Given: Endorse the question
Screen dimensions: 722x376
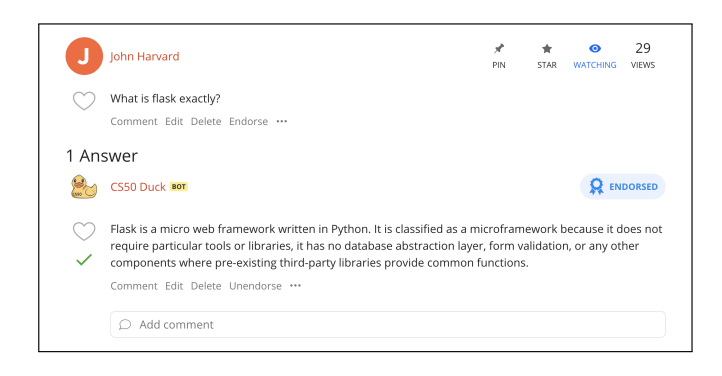Looking at the screenshot, I should tap(248, 121).
